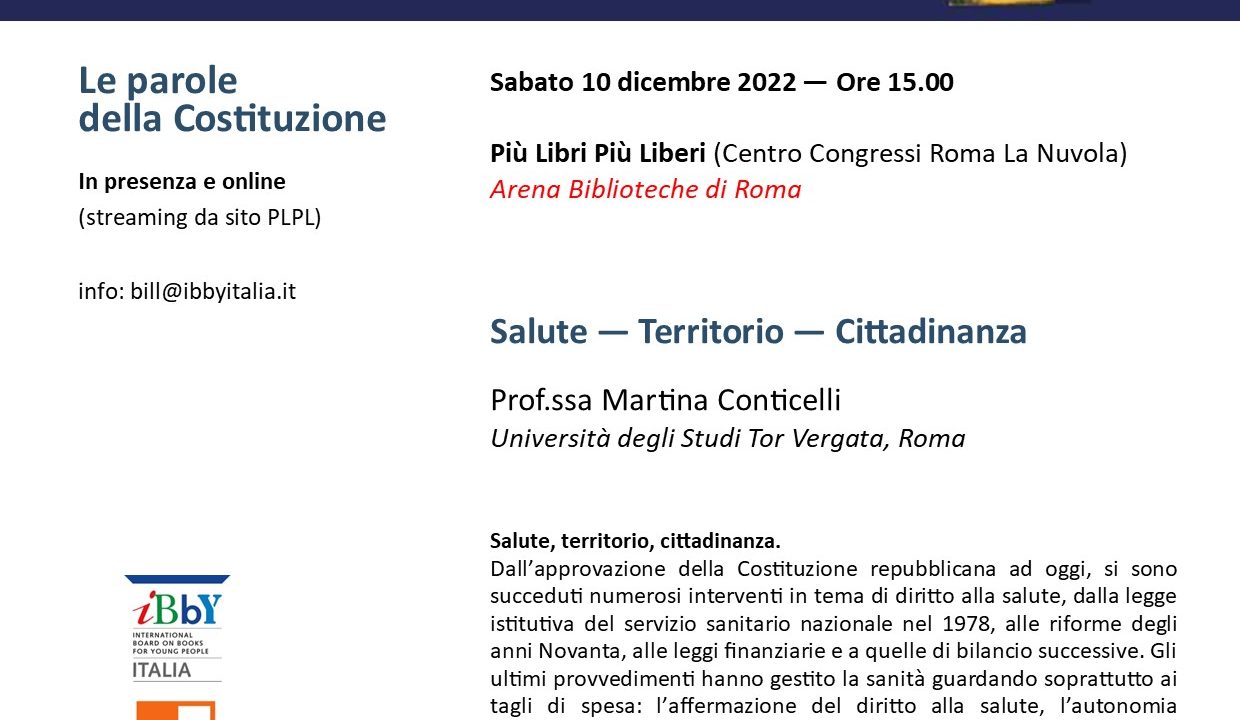1240x720 pixels.
Task: Click the date 'Sabato 10 dicembre 2022'
Action: pyautogui.click(x=643, y=82)
